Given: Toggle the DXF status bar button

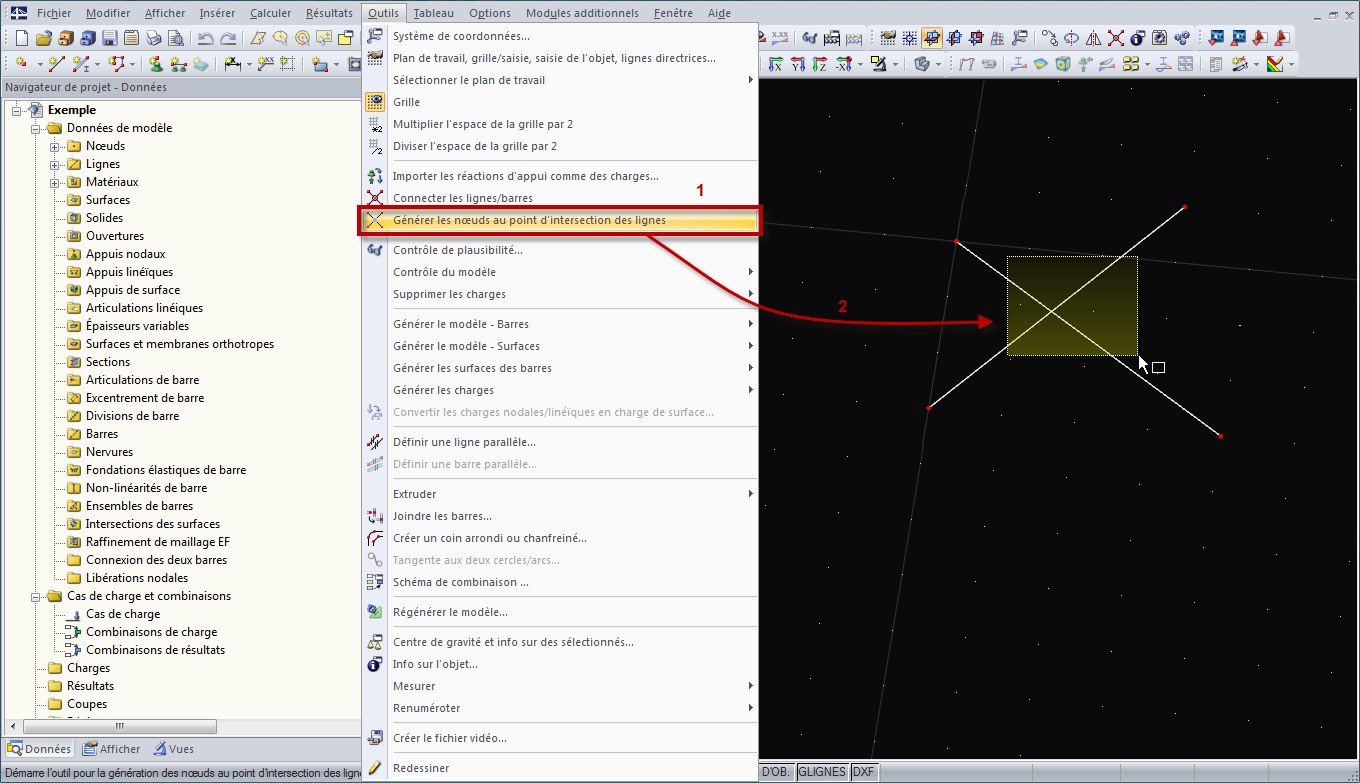Looking at the screenshot, I should [x=863, y=772].
